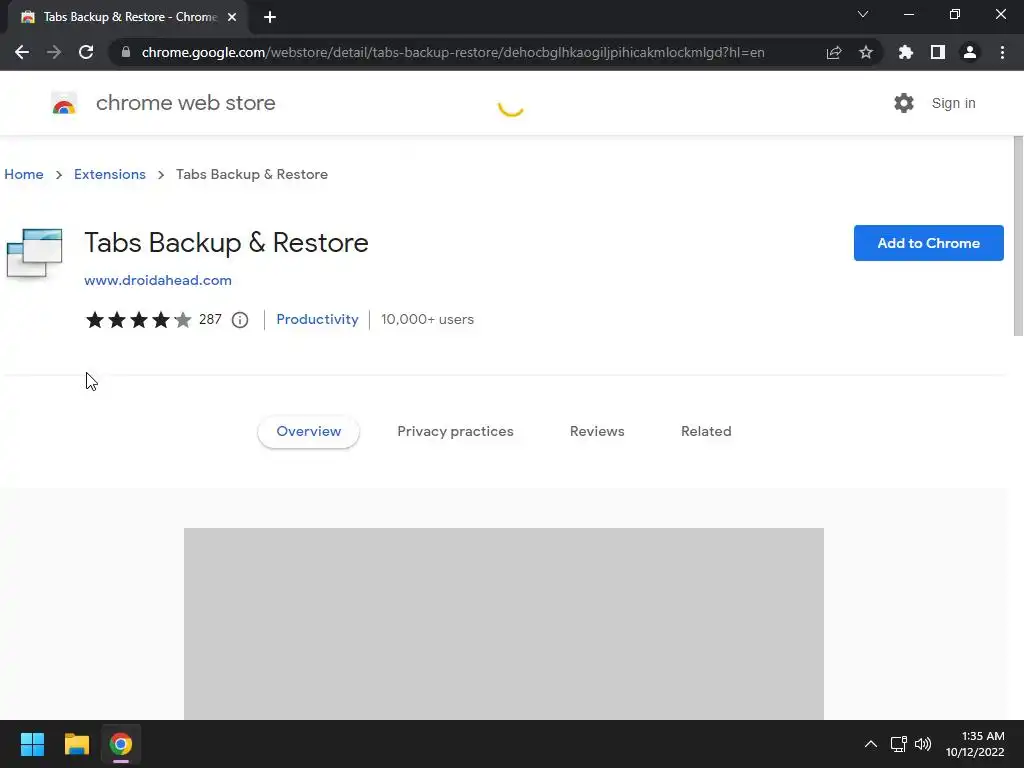Open the Reviews tab
This screenshot has height=768, width=1024.
pos(597,431)
